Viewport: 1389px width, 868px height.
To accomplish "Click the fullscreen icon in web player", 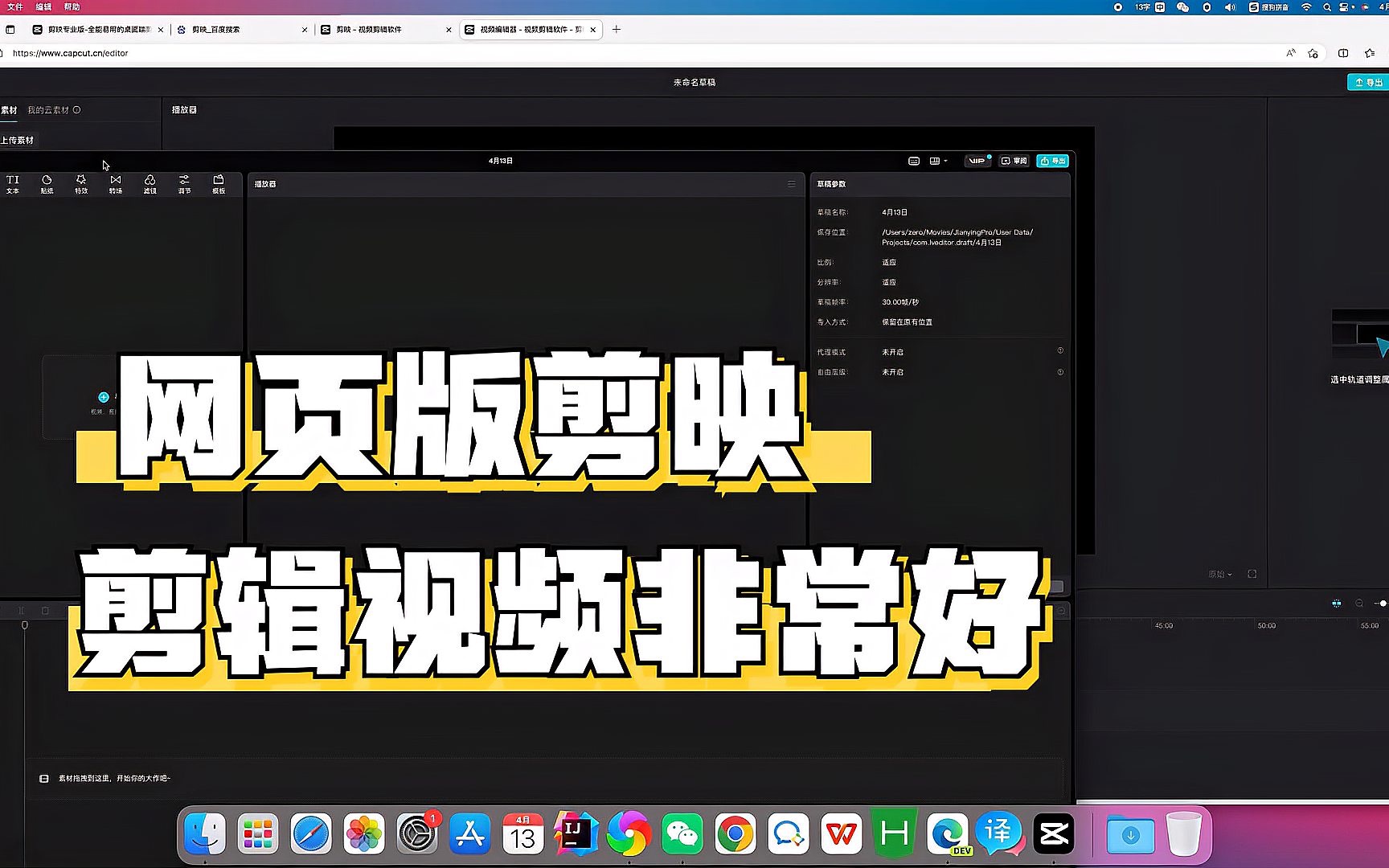I will click(1252, 574).
